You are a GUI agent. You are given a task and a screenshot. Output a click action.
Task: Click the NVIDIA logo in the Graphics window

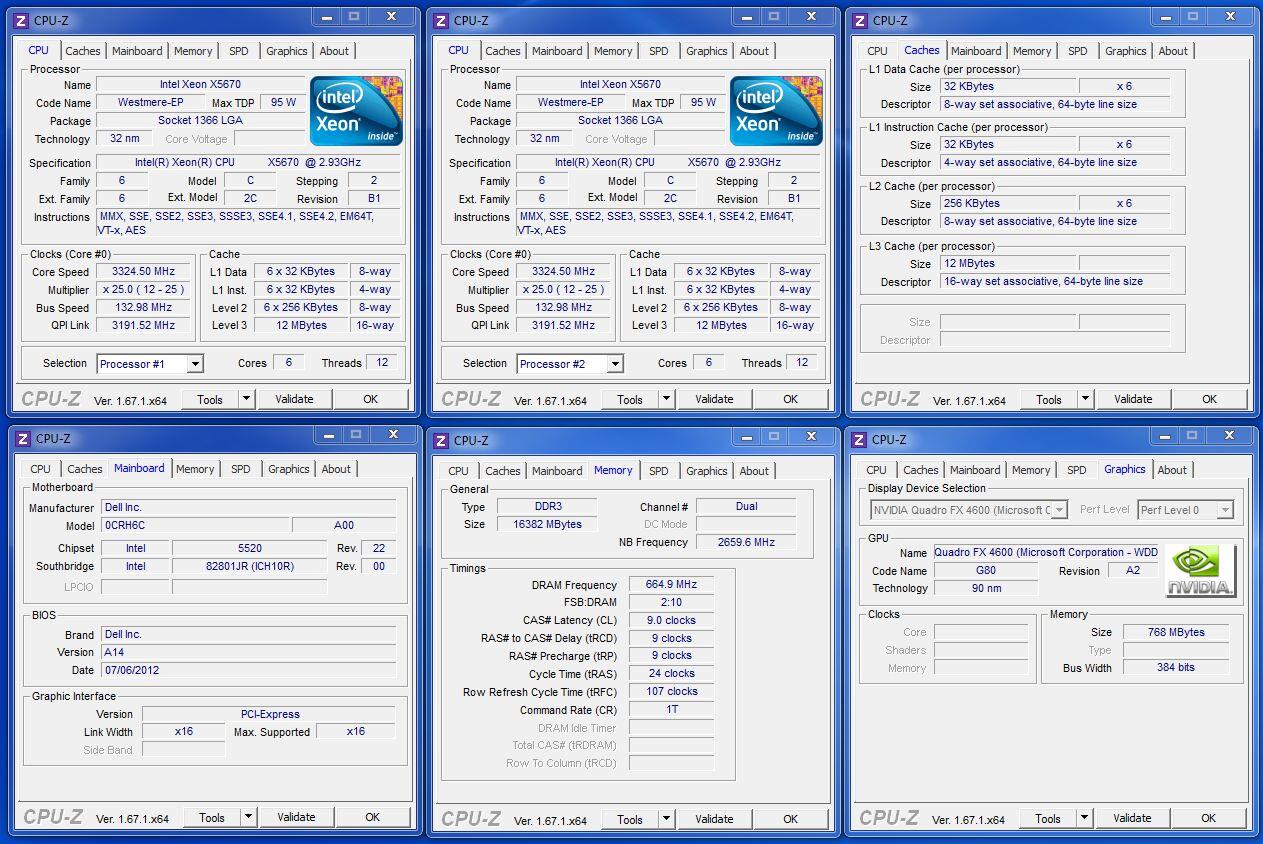(1200, 571)
